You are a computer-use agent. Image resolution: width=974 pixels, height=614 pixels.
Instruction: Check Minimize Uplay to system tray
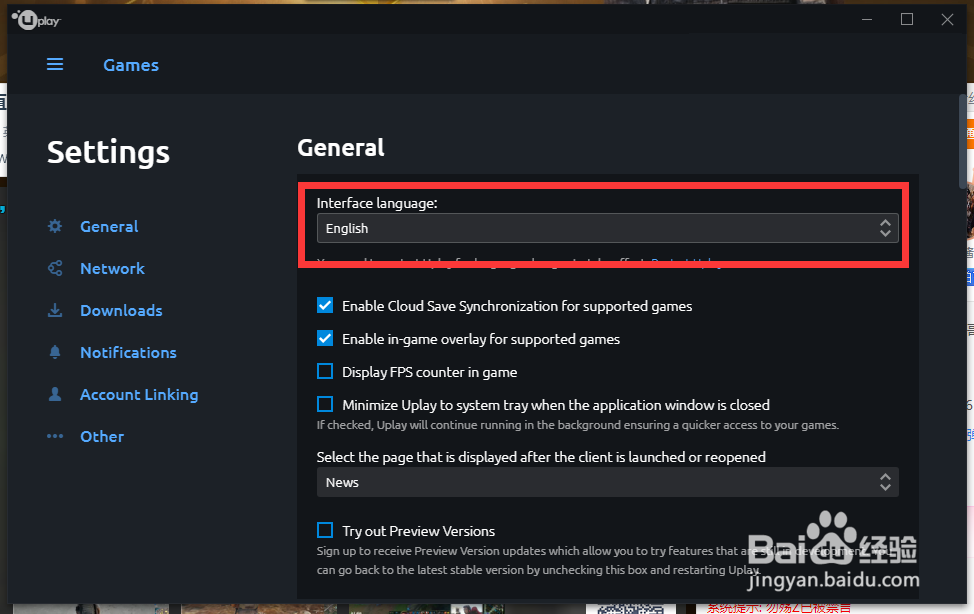tap(325, 405)
